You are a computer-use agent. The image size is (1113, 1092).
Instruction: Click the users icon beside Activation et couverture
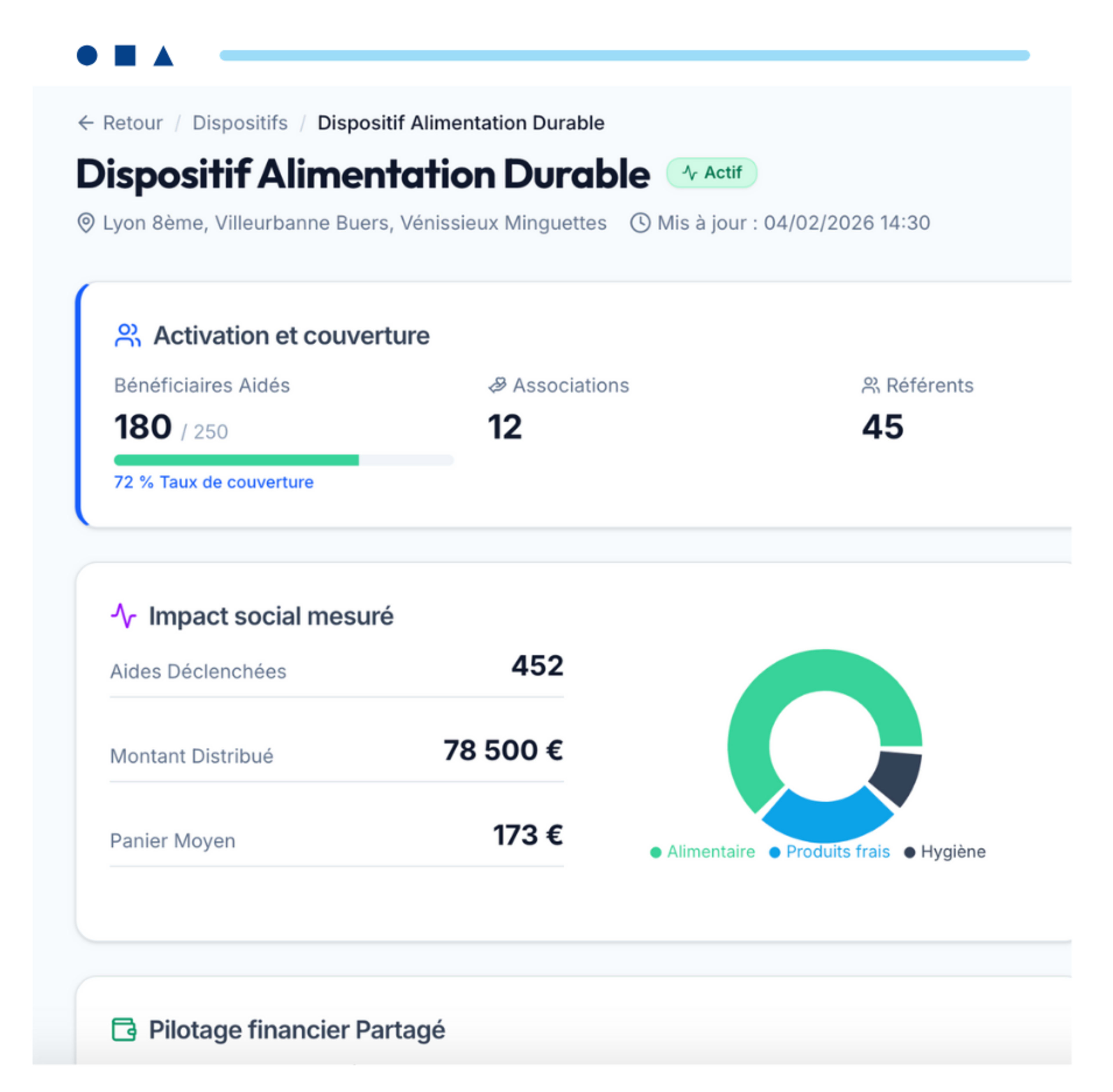(x=127, y=335)
